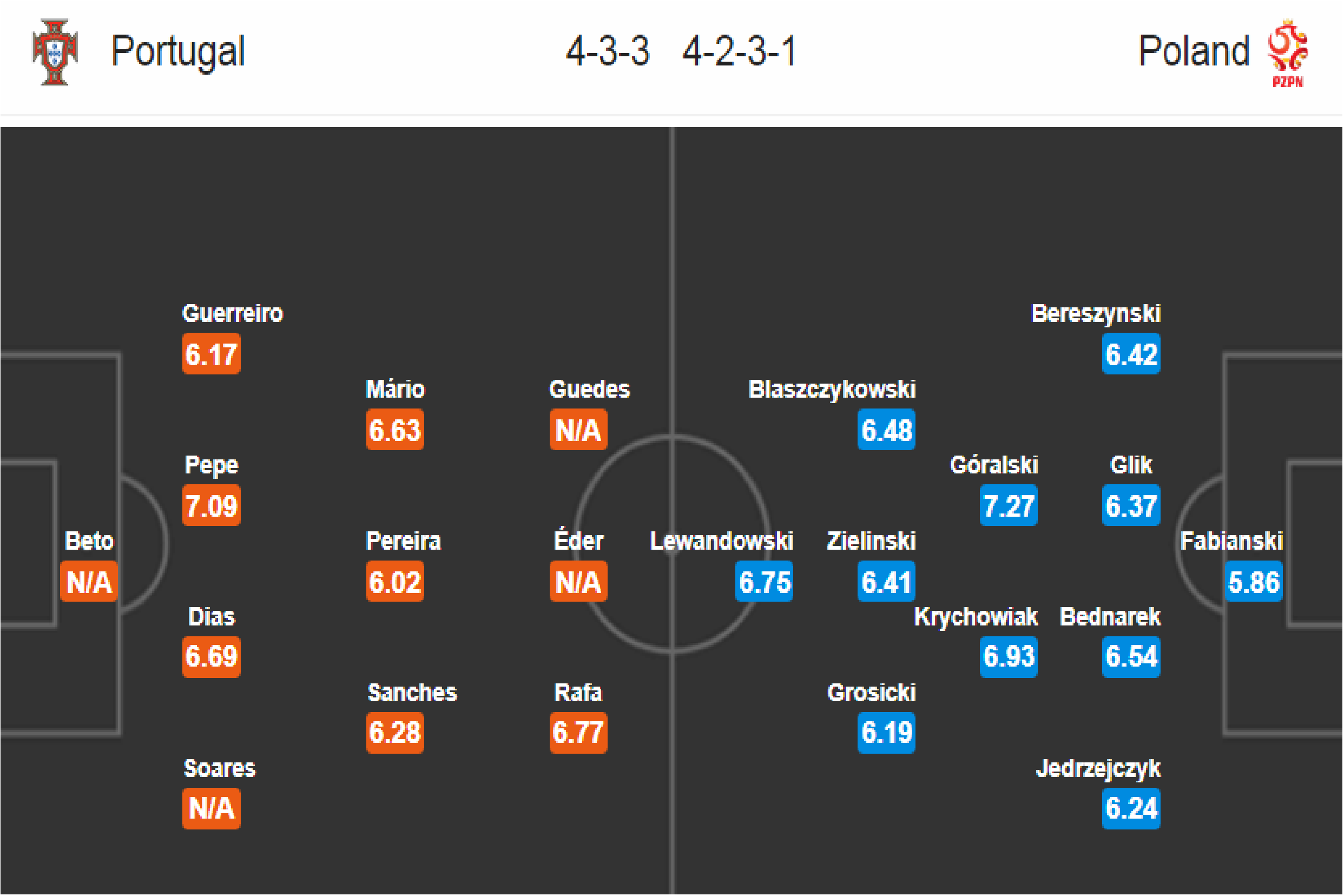Select the Jedrzejczyk player name
Screen dimensions: 1344x896
1098,769
